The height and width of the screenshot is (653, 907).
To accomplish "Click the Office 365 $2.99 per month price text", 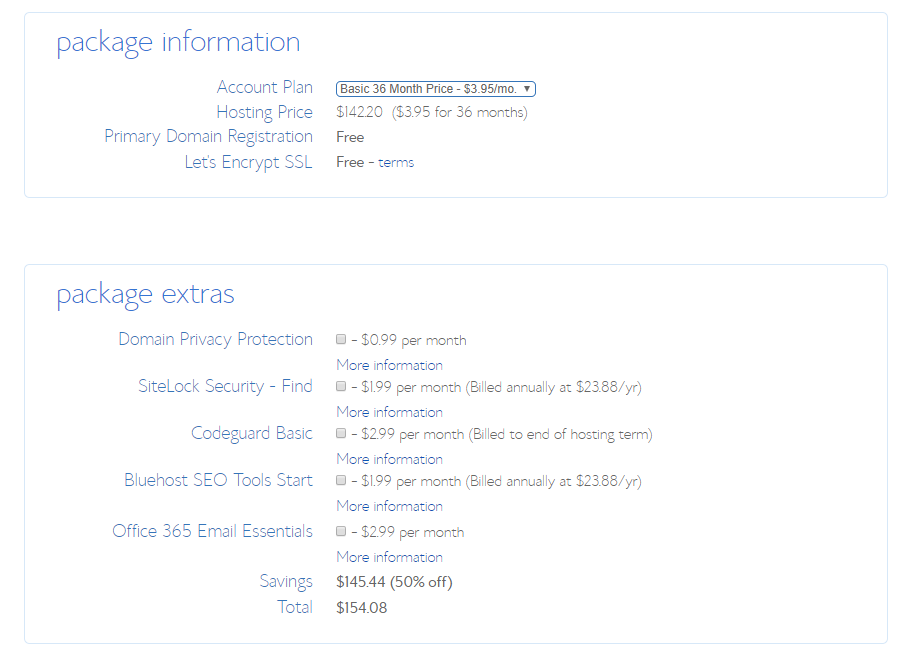I will coord(412,532).
